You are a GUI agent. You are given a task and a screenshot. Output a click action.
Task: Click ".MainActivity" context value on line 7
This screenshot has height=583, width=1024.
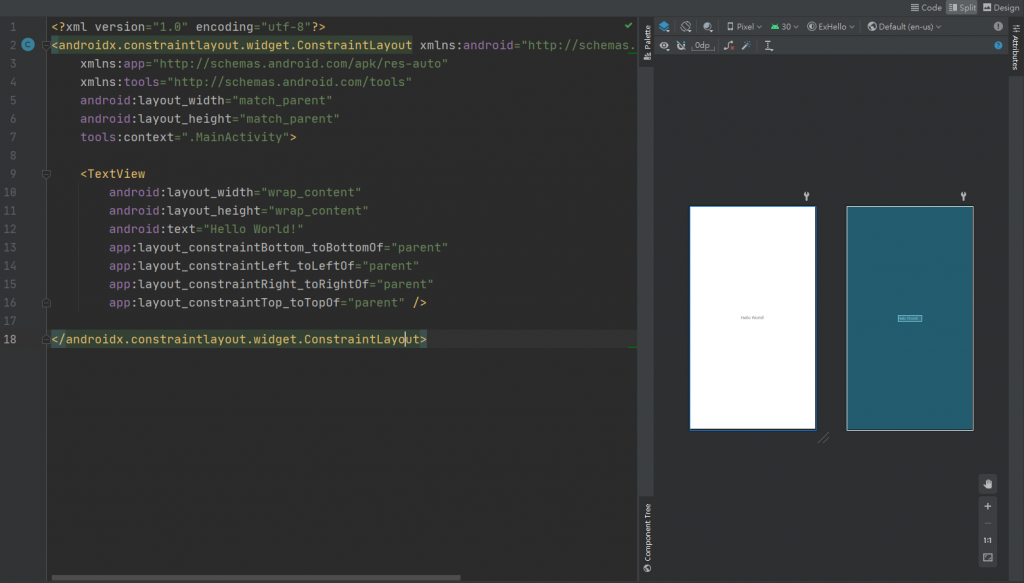(235, 137)
